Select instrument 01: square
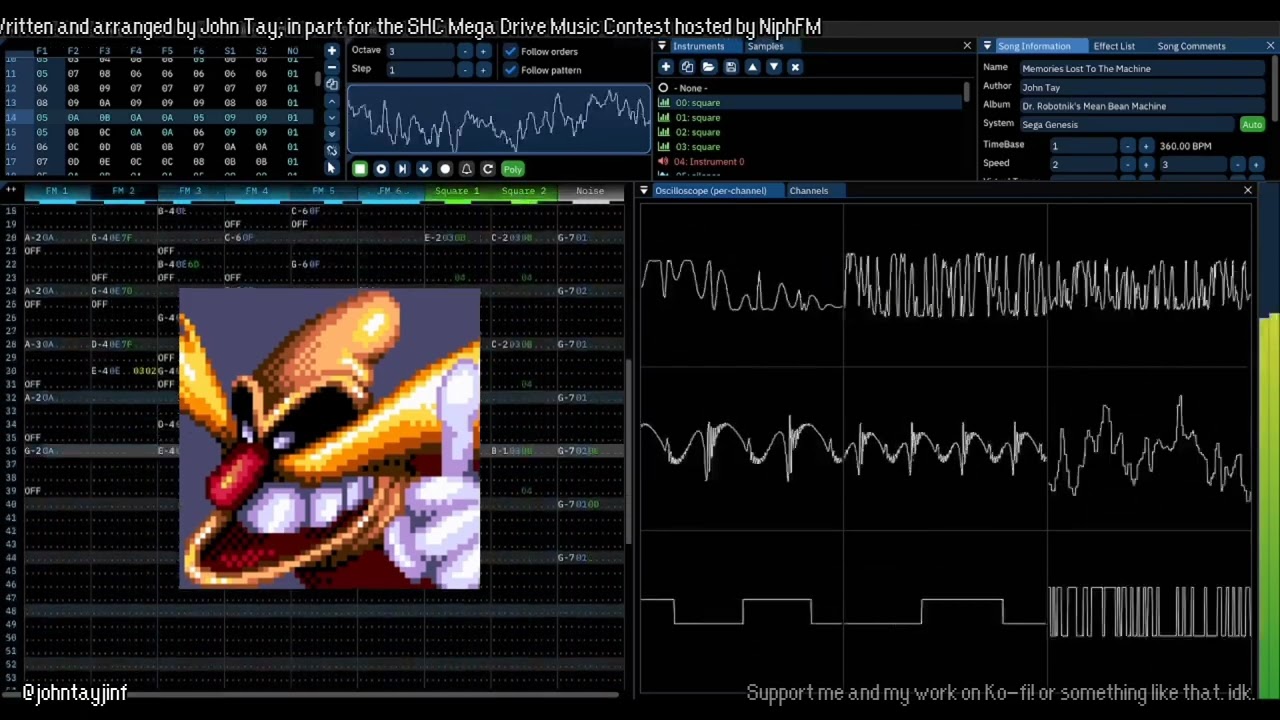Viewport: 1280px width, 720px height. (809, 118)
